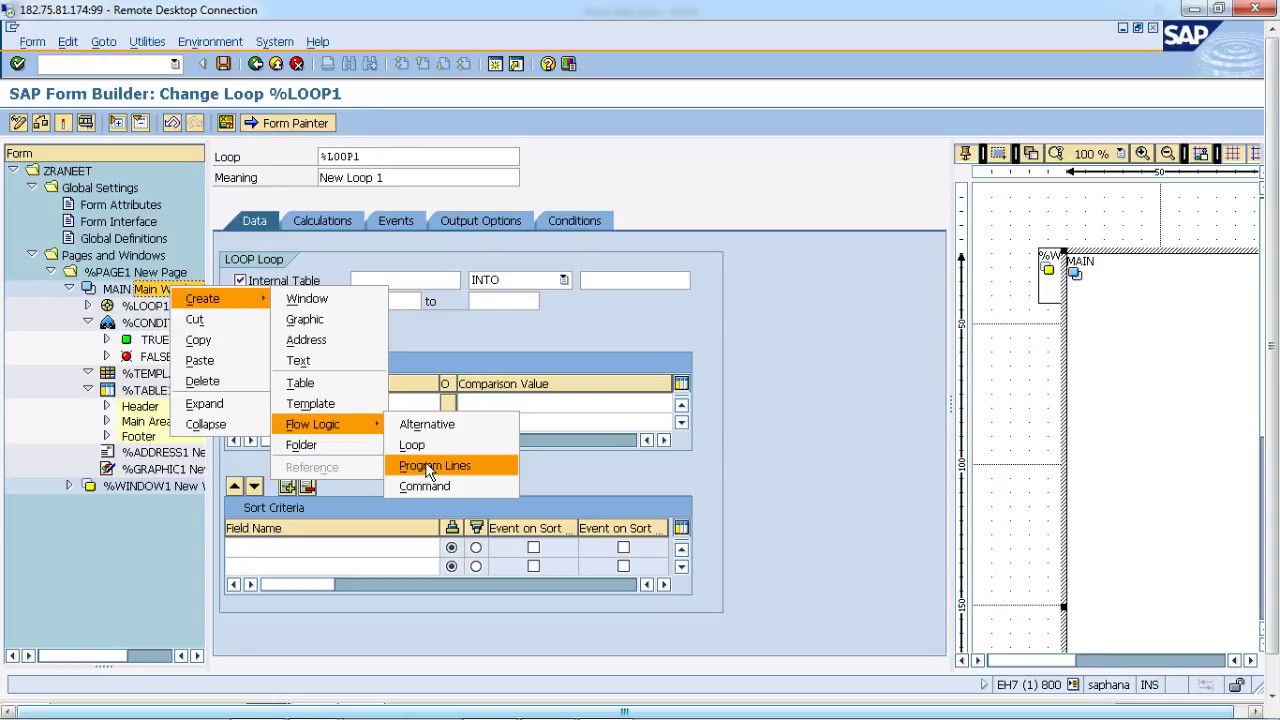Collapse the Pages and Windows folder
The image size is (1280, 720).
[32, 255]
